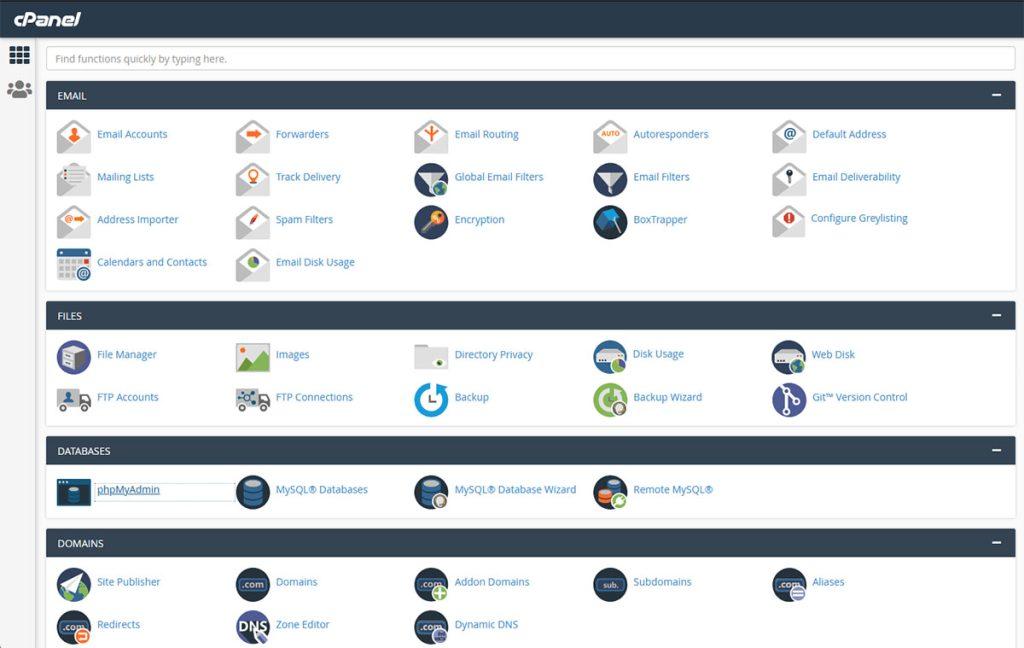The image size is (1024, 648).
Task: Click the Remote MySQL® link
Action: tap(673, 489)
